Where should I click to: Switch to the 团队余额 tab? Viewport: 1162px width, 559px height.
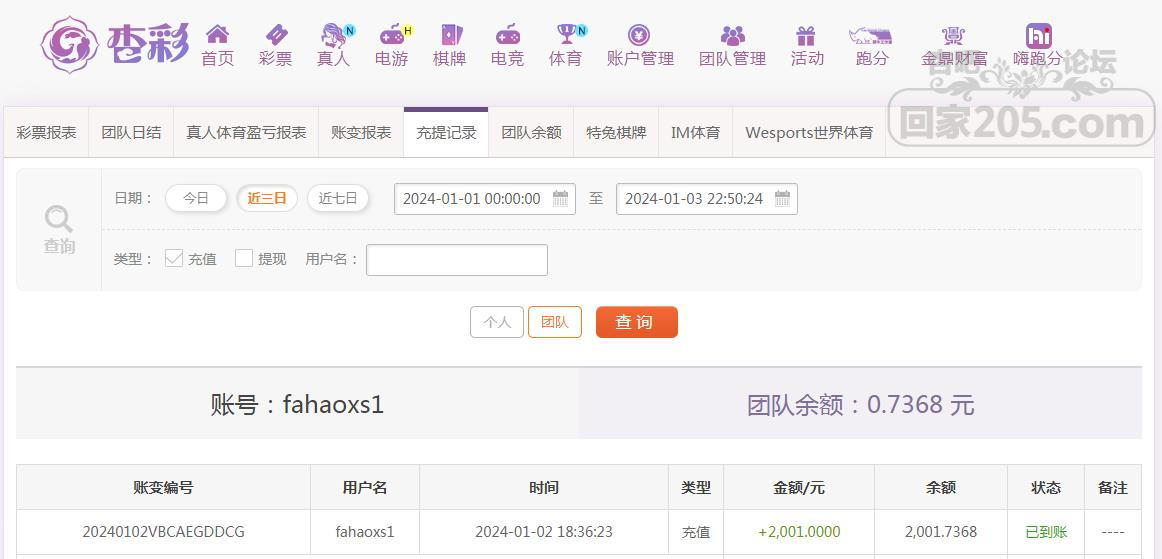531,133
